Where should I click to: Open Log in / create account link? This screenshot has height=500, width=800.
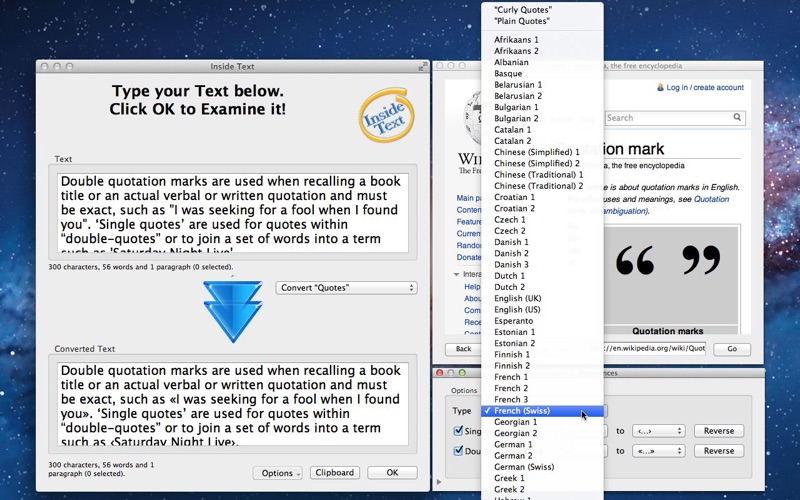[705, 88]
